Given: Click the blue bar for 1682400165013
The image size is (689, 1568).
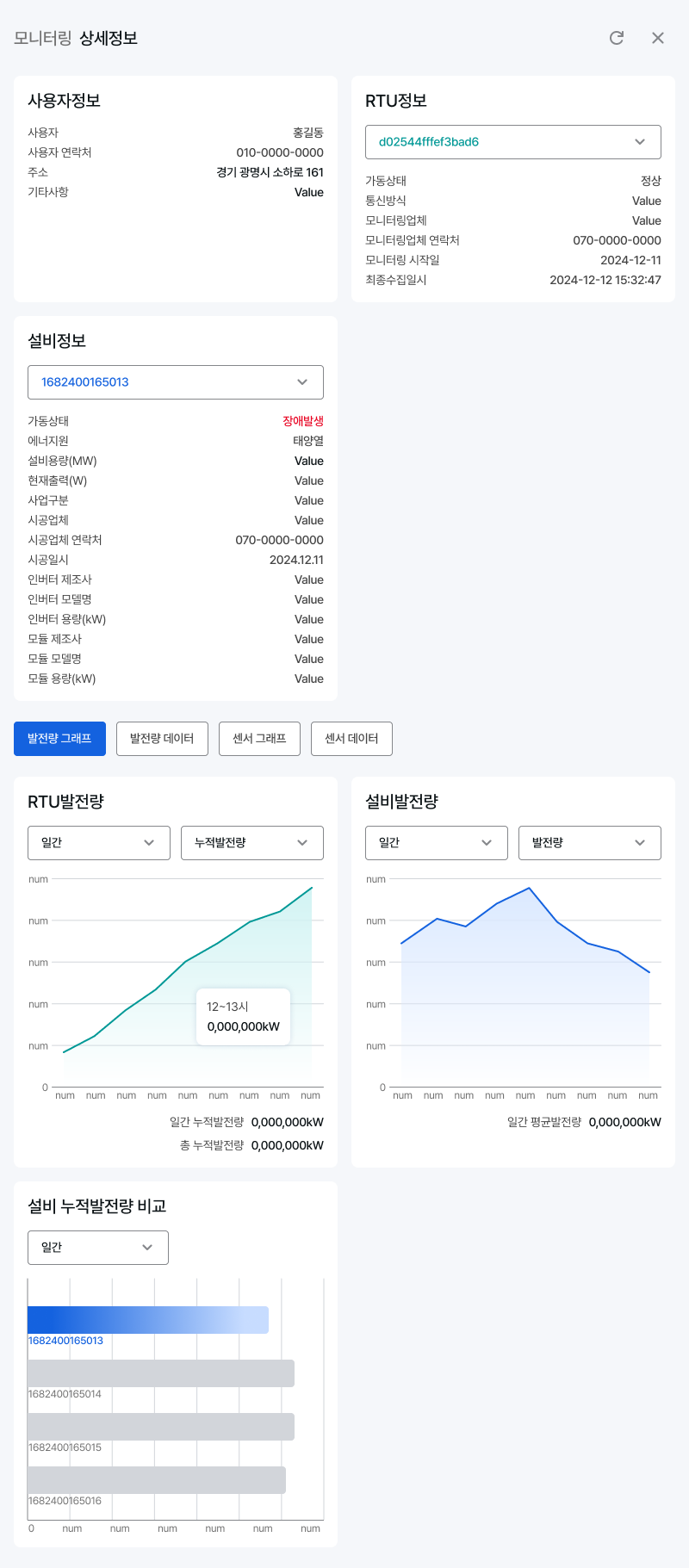Looking at the screenshot, I should 148,1320.
